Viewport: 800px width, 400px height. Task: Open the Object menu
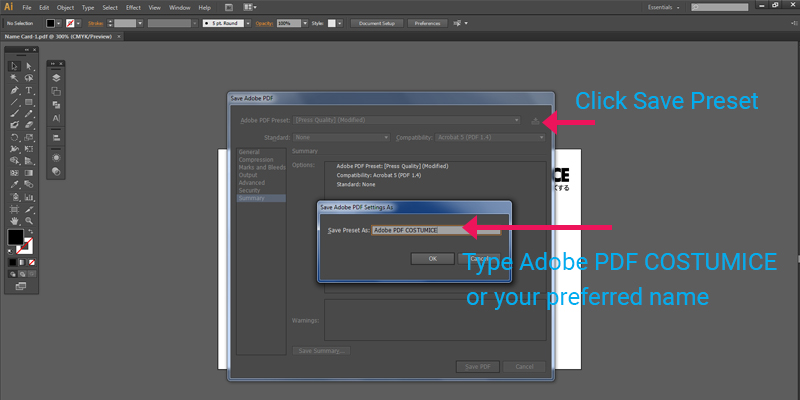65,8
